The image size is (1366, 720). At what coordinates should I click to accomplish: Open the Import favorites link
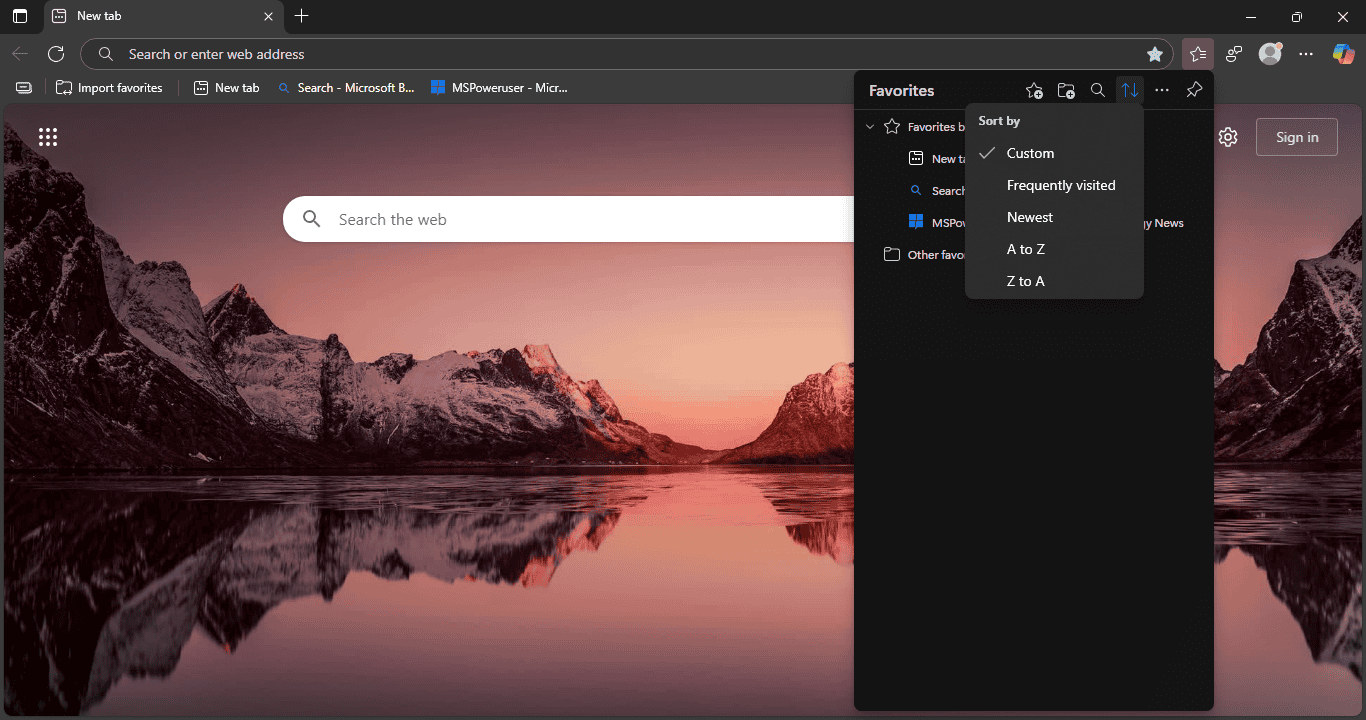pos(109,87)
